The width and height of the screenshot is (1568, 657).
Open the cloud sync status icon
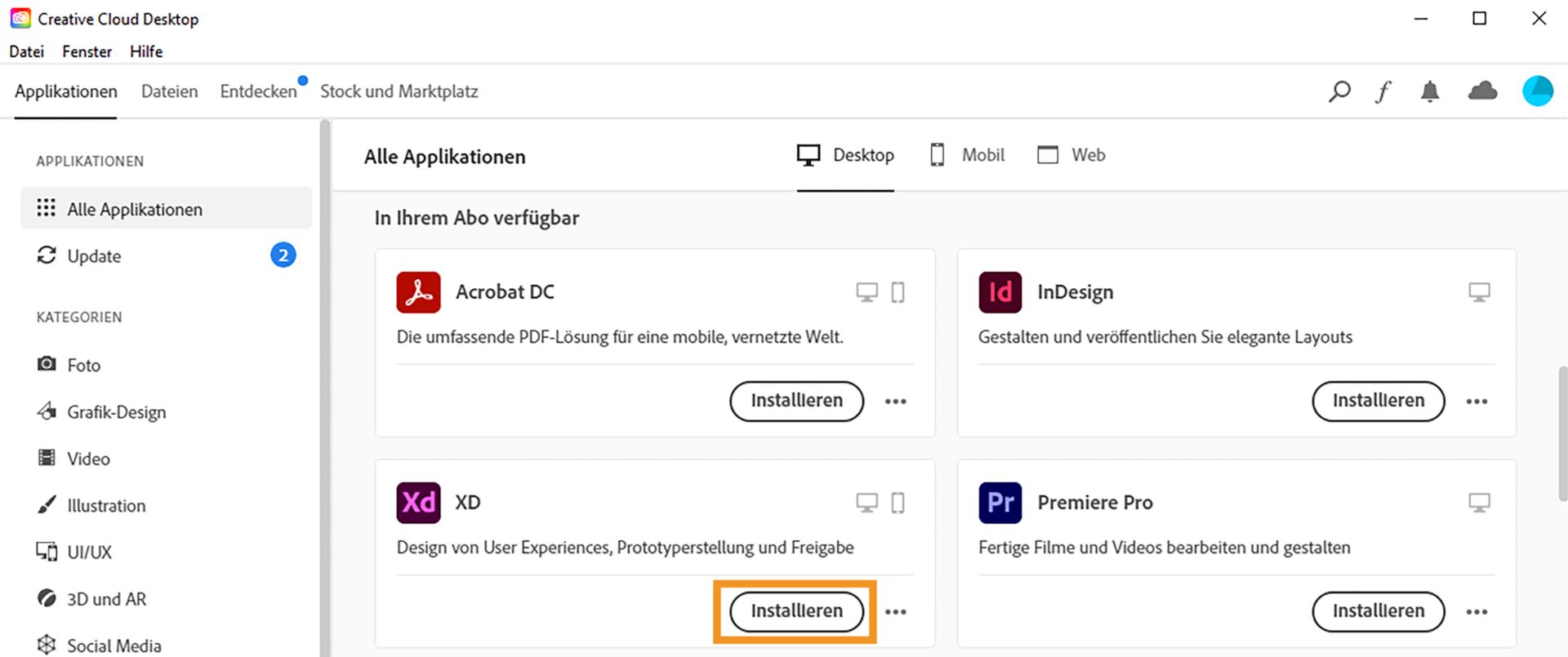[1483, 91]
